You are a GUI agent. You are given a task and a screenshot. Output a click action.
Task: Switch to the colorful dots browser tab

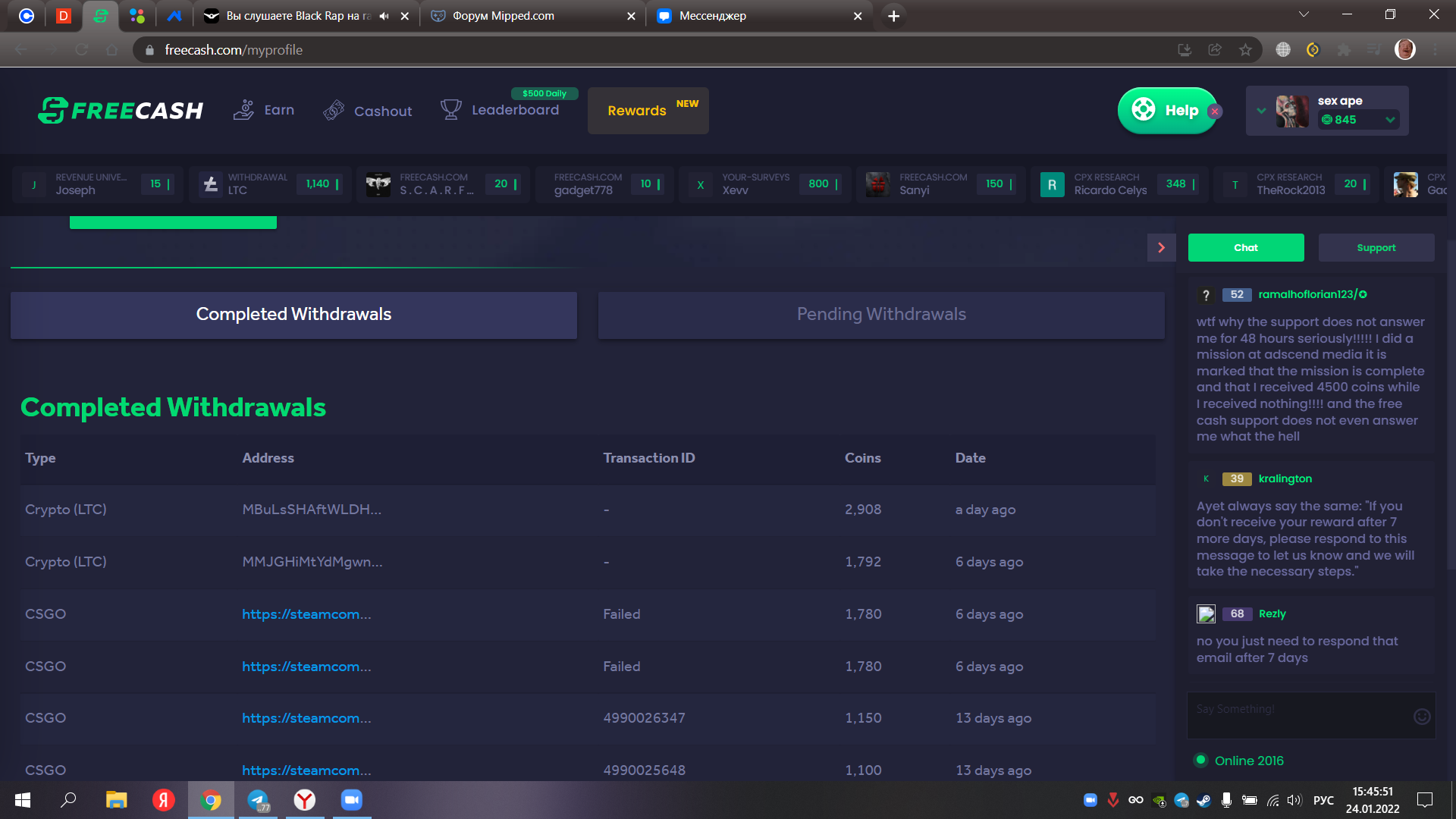[137, 16]
